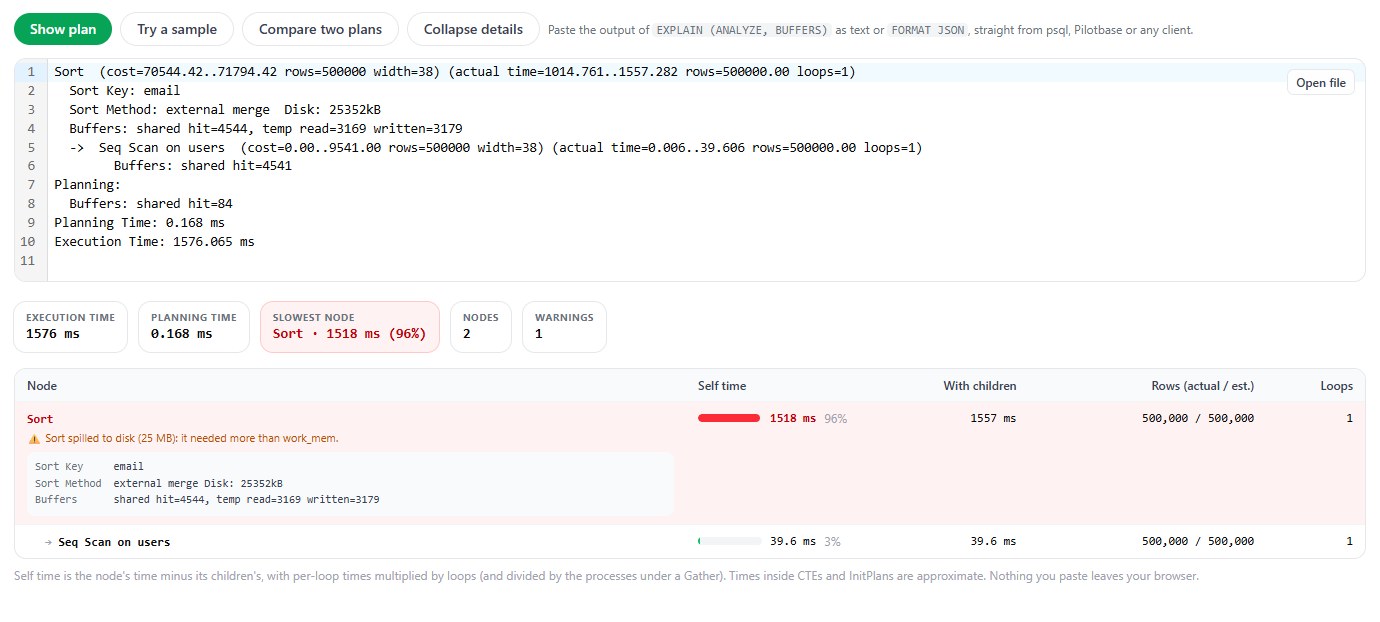The image size is (1380, 622).
Task: Click line number 7 in editor gutter
Action: (x=31, y=185)
